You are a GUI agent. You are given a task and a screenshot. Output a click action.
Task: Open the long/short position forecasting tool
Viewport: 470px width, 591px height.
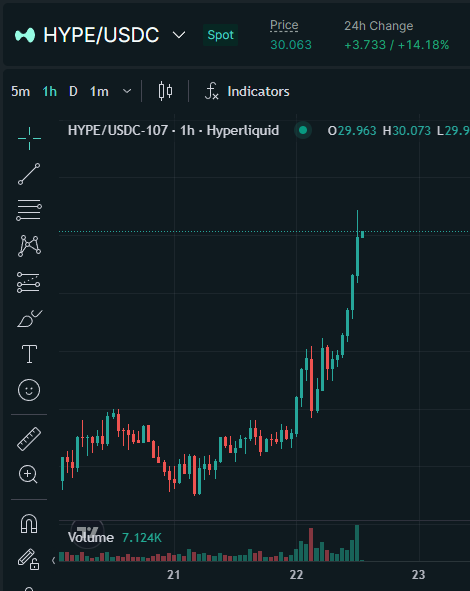pyautogui.click(x=29, y=282)
